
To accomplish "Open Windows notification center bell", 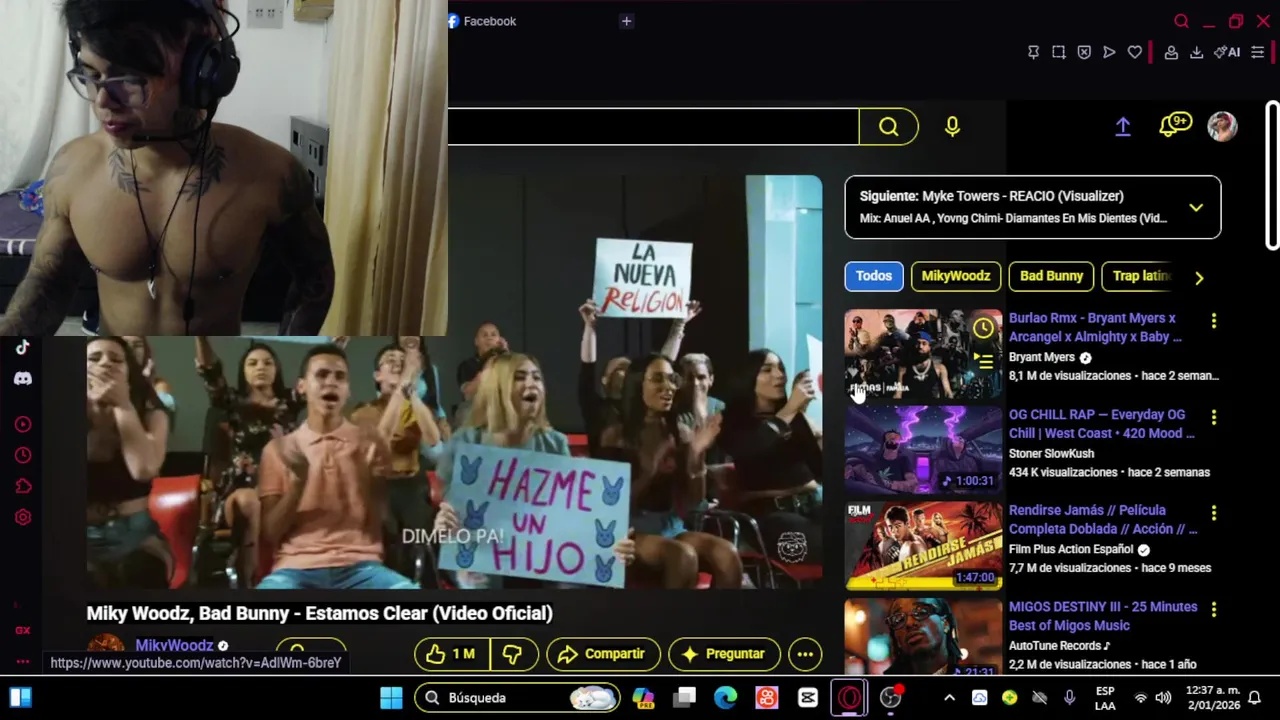I will click(1254, 698).
